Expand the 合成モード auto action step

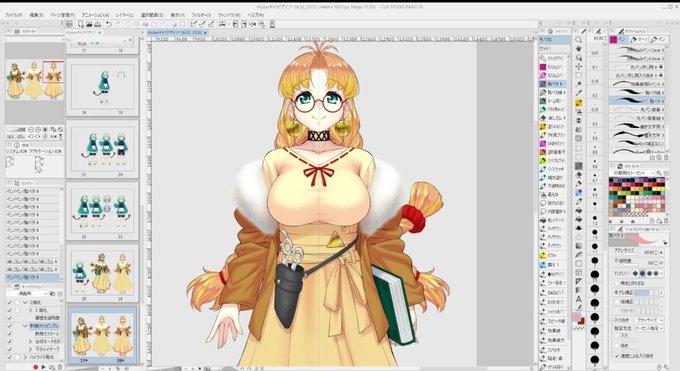(x=30, y=341)
